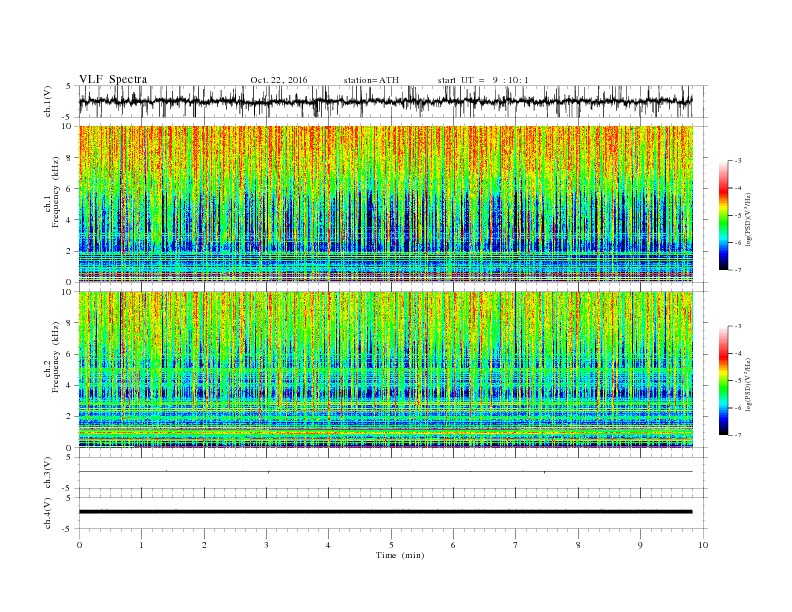Click the "-7" label on ch.1 colorbar

tap(738, 270)
